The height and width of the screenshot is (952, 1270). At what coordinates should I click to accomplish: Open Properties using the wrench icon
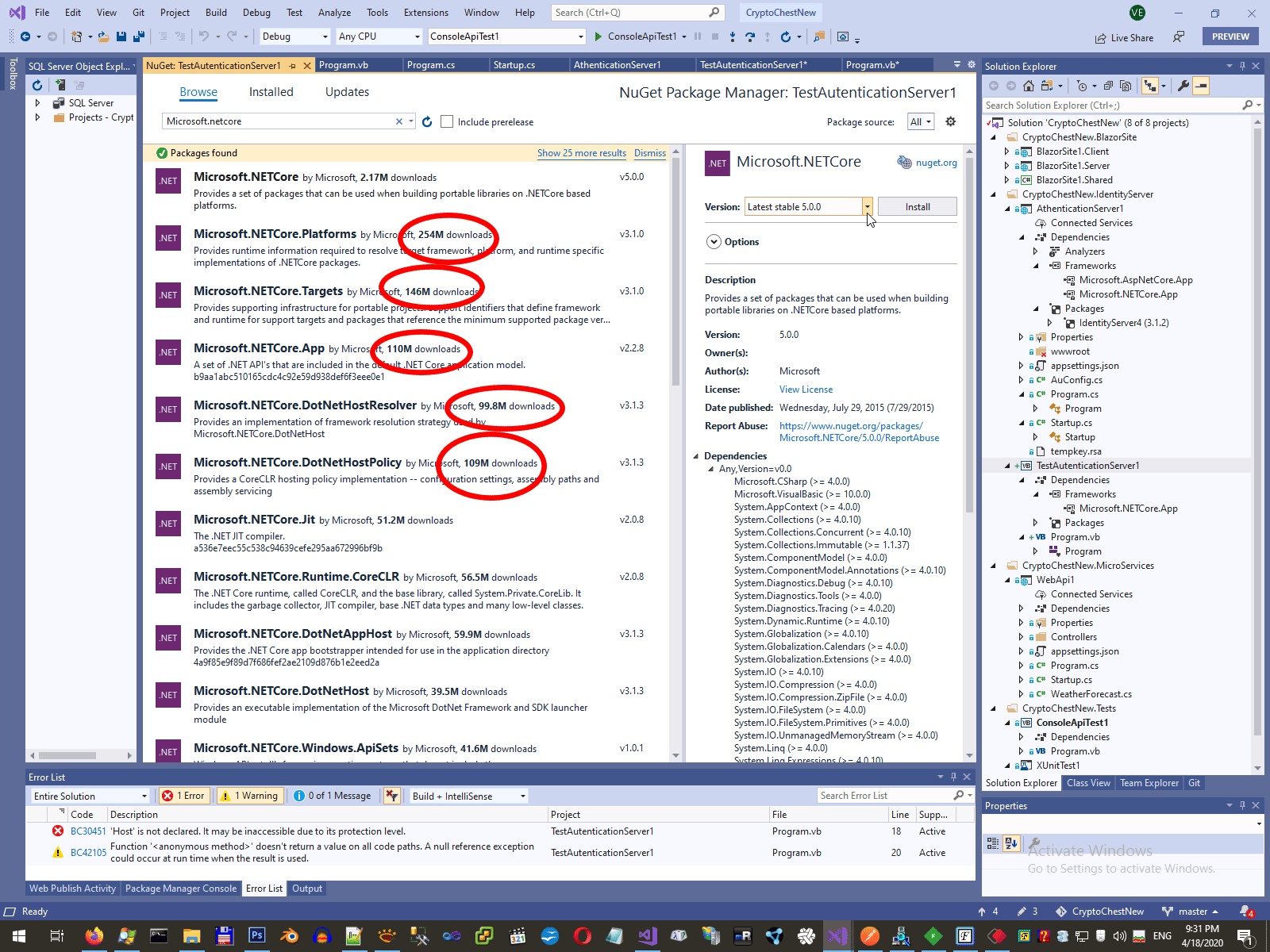click(1183, 86)
